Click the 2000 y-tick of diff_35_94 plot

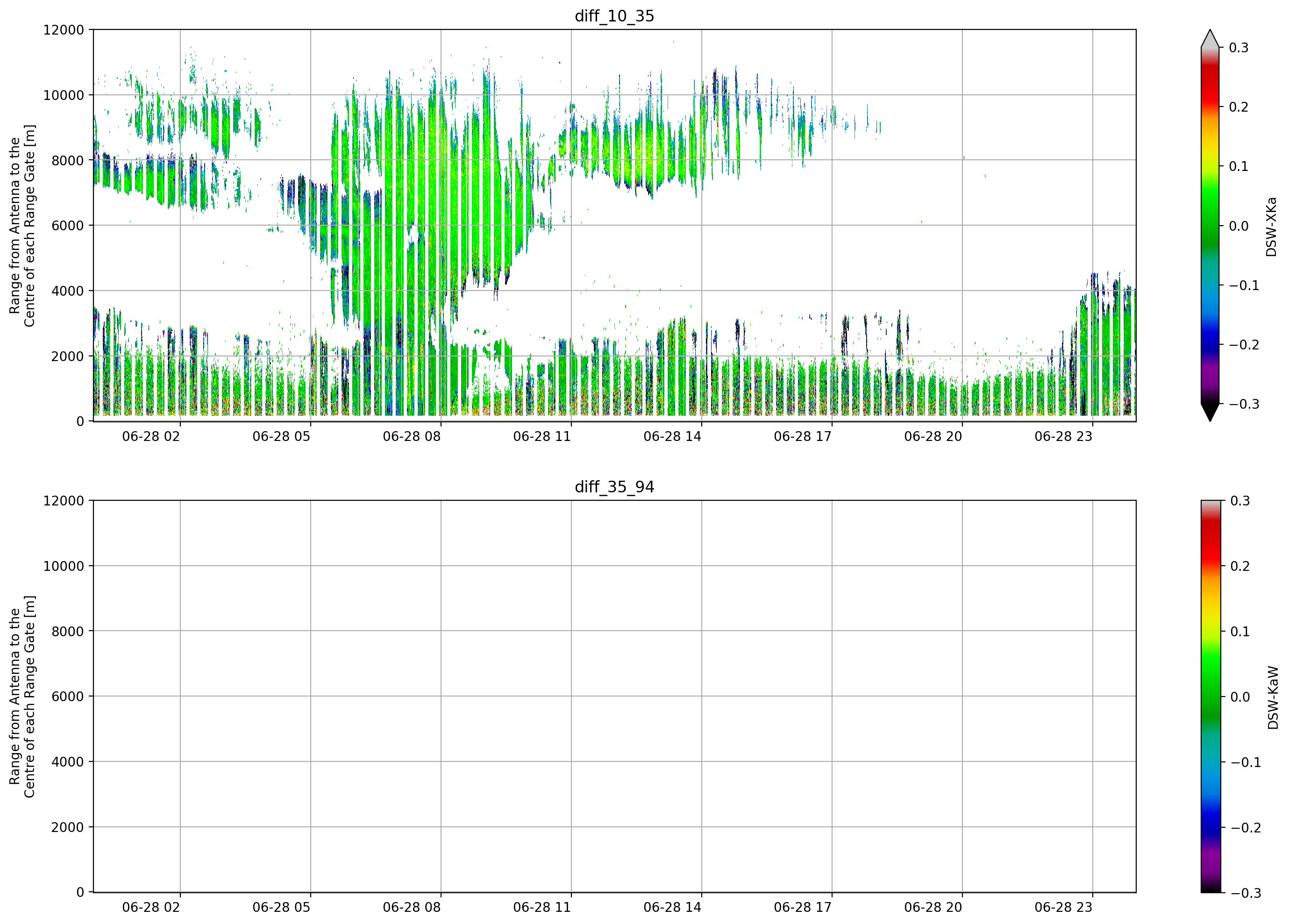click(68, 827)
